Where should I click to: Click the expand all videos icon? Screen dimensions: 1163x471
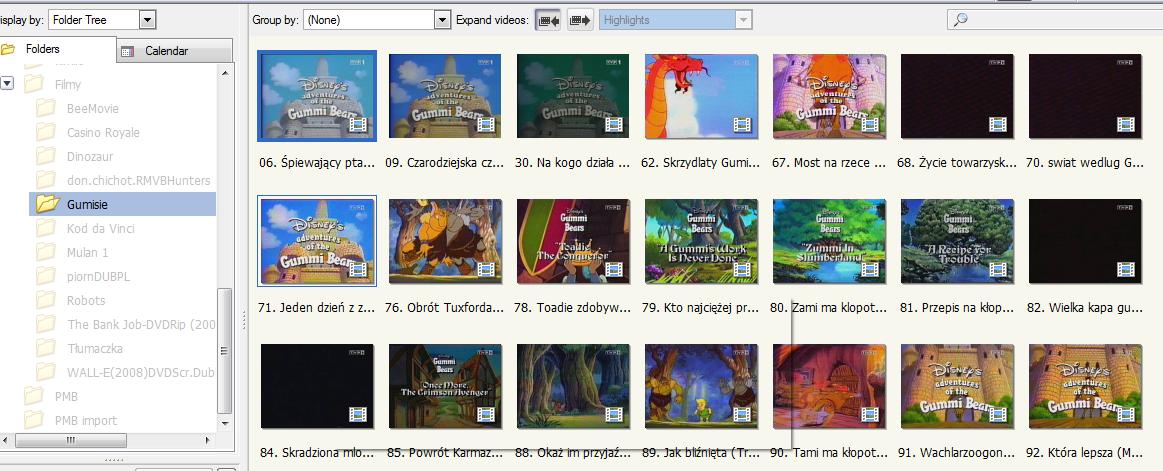pyautogui.click(x=580, y=20)
